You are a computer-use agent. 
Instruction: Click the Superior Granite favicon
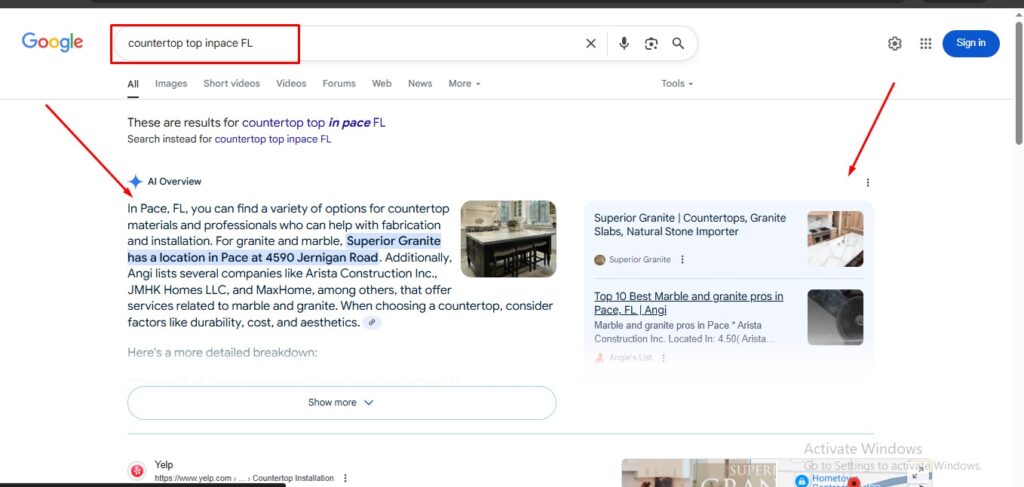tap(600, 260)
